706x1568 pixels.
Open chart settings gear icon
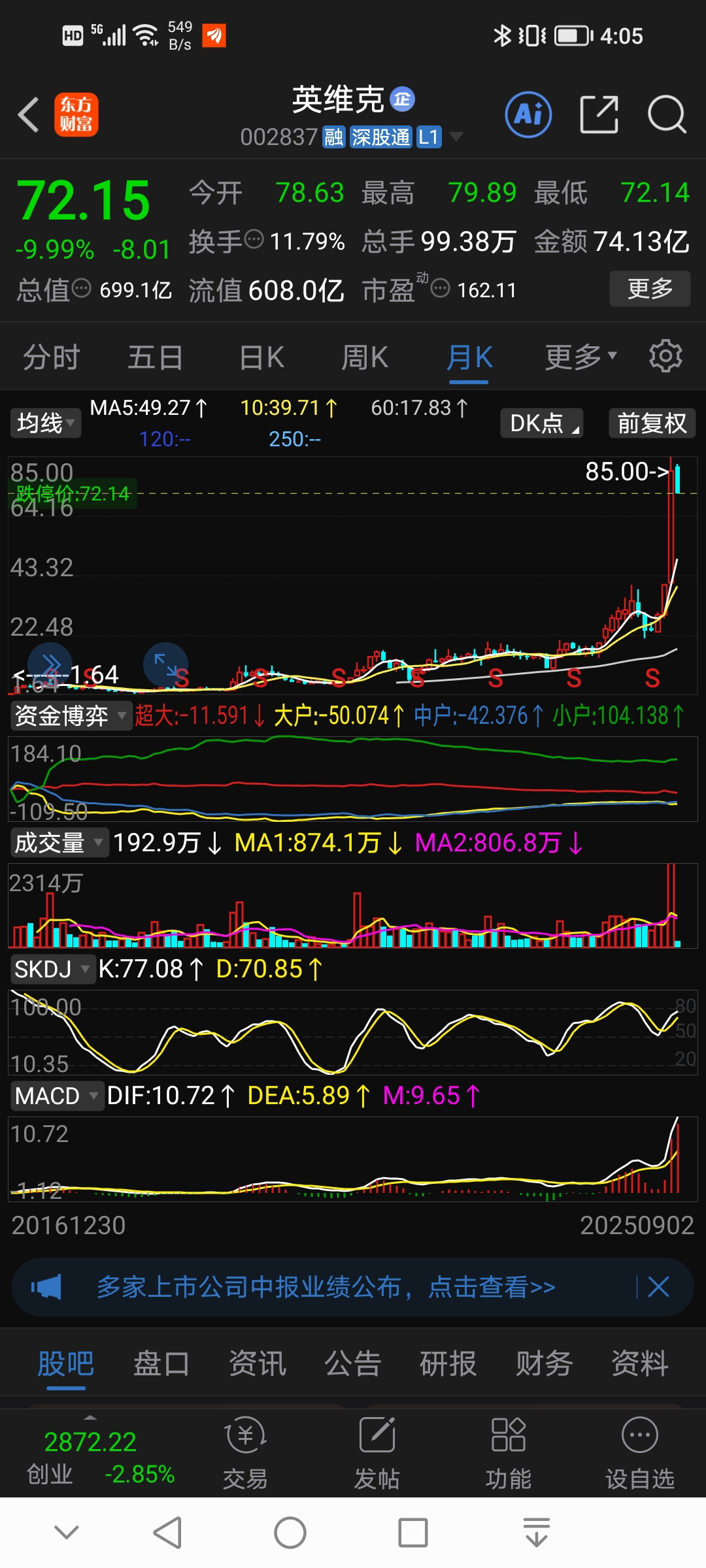coord(665,356)
